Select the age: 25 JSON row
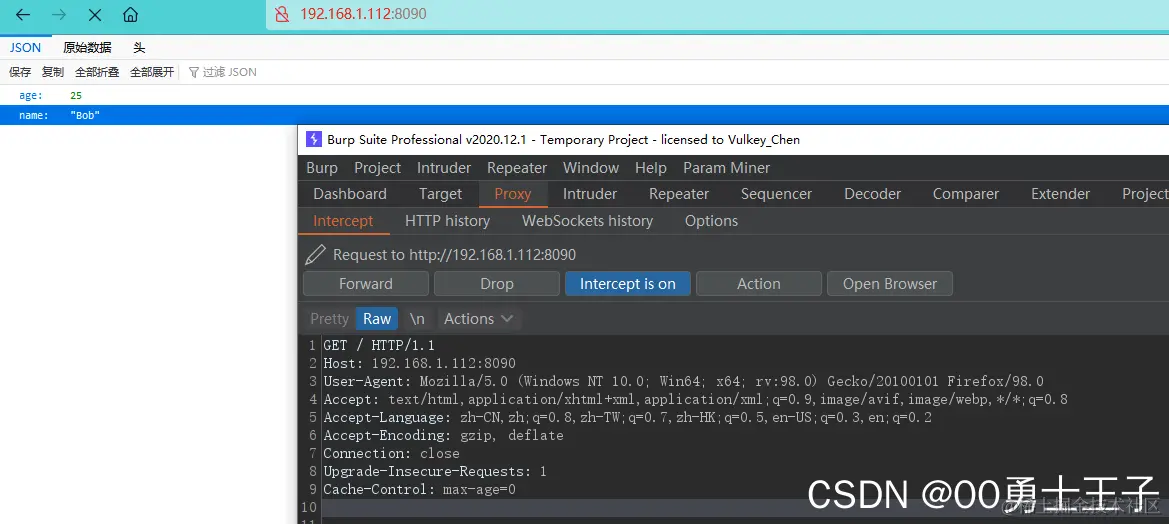The width and height of the screenshot is (1169, 524). tap(584, 95)
